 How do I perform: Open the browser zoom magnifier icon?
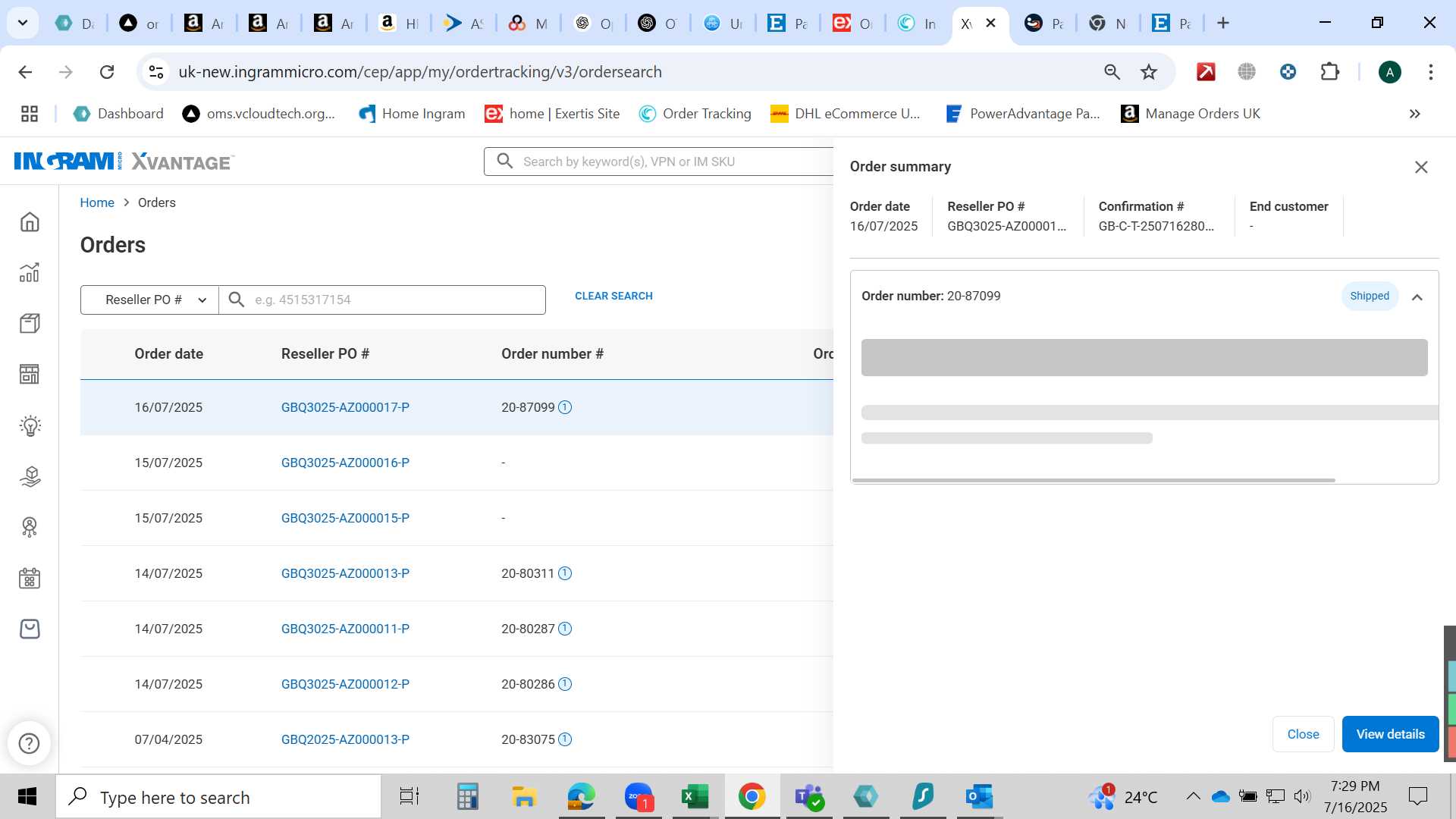click(1112, 72)
